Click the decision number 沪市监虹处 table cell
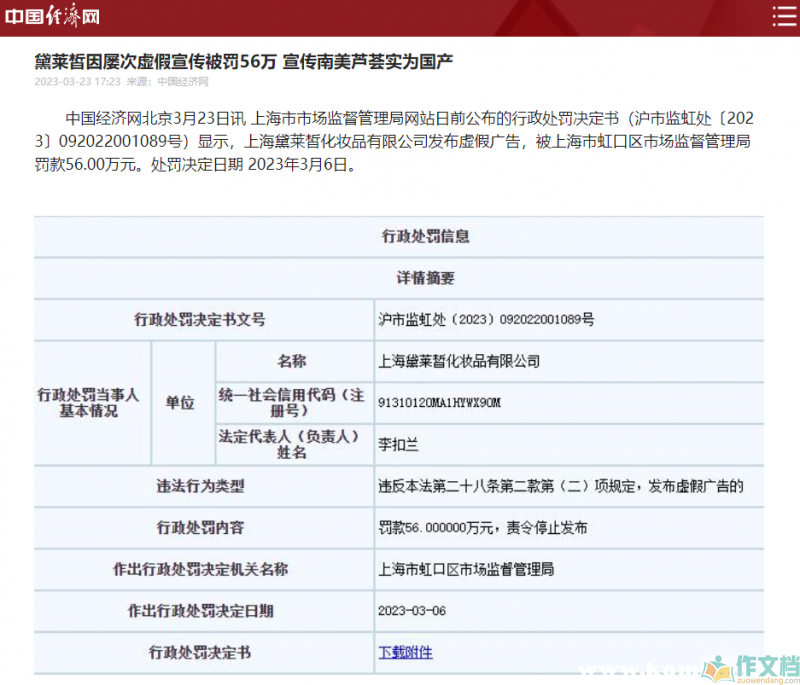 coord(486,320)
